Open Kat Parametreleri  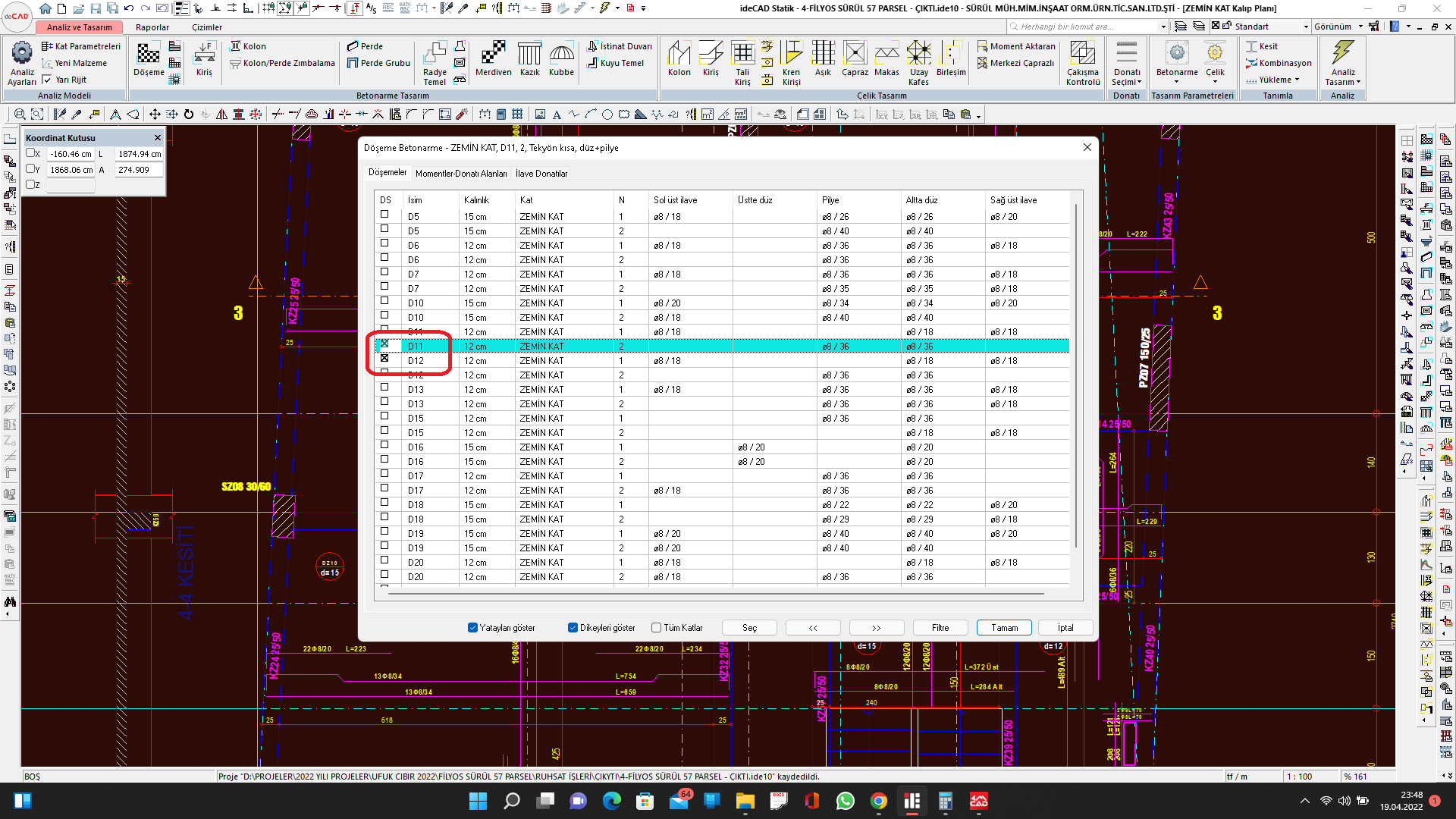[81, 46]
